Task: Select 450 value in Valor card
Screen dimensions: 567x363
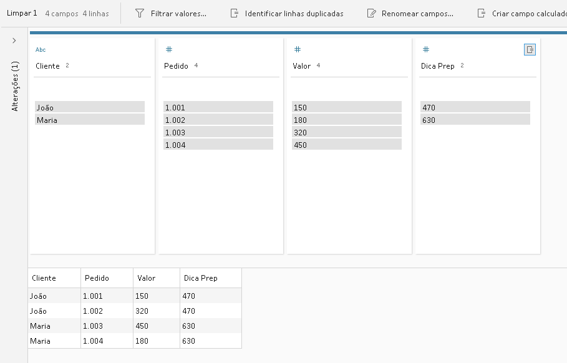Action: [x=347, y=145]
